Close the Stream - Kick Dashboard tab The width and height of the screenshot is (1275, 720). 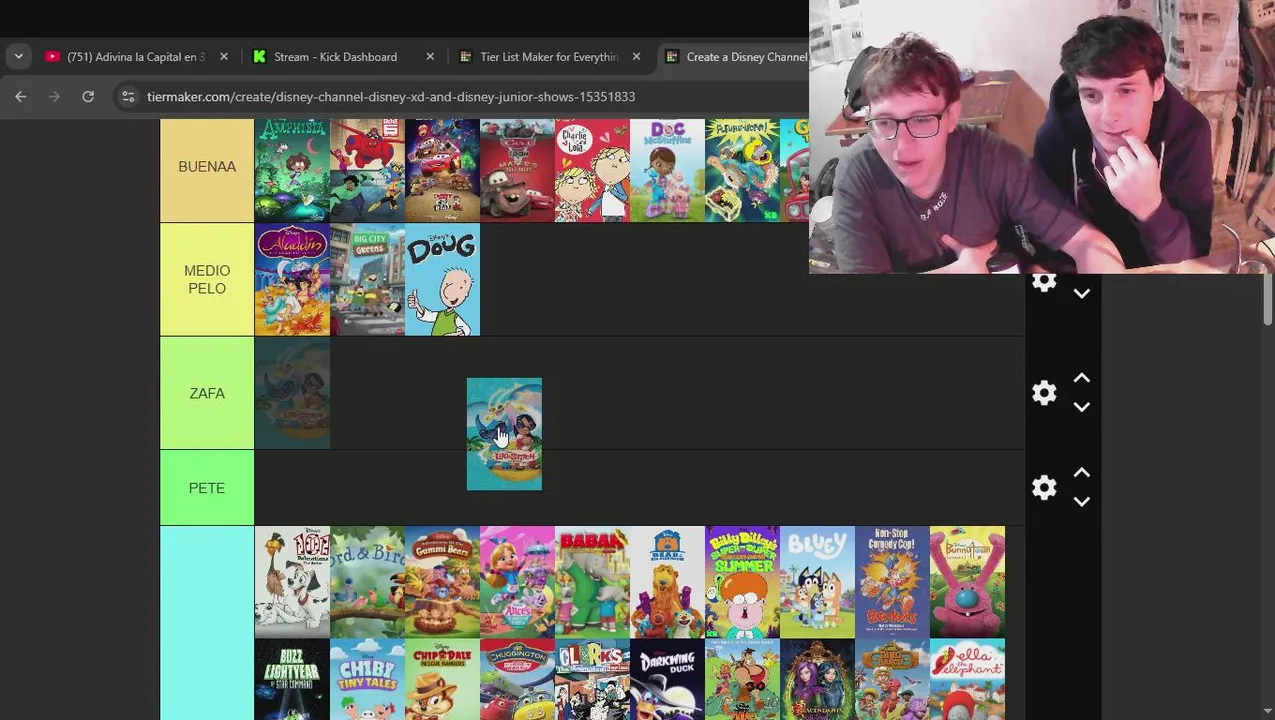point(430,57)
